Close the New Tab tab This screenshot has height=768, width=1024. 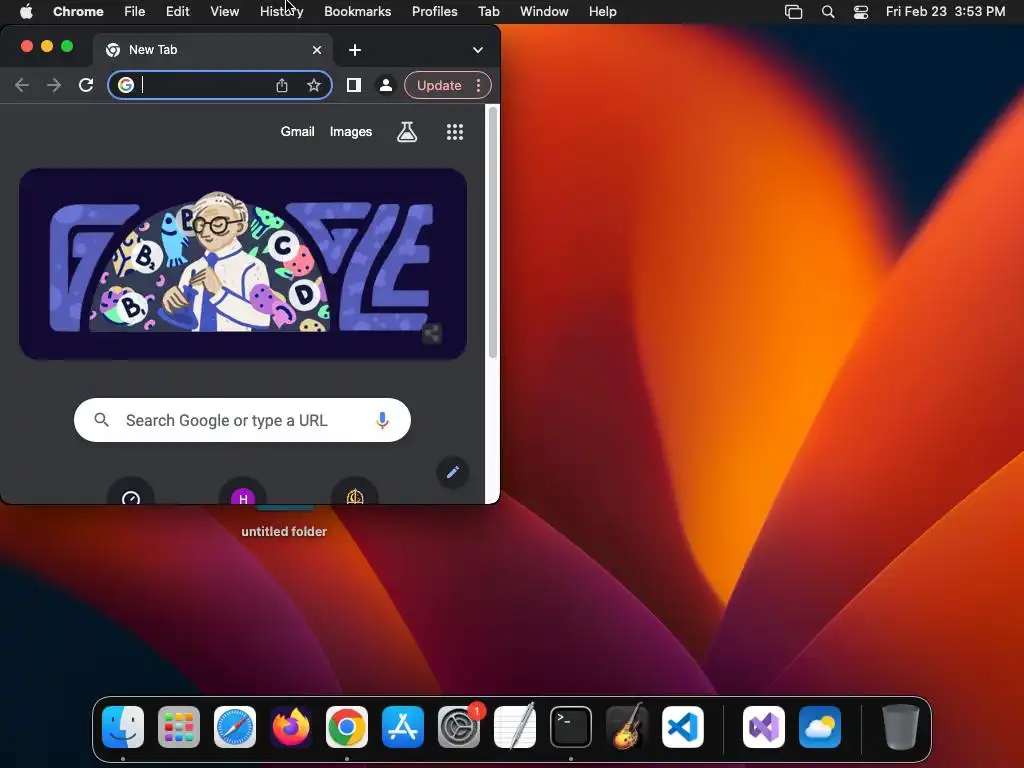[317, 50]
